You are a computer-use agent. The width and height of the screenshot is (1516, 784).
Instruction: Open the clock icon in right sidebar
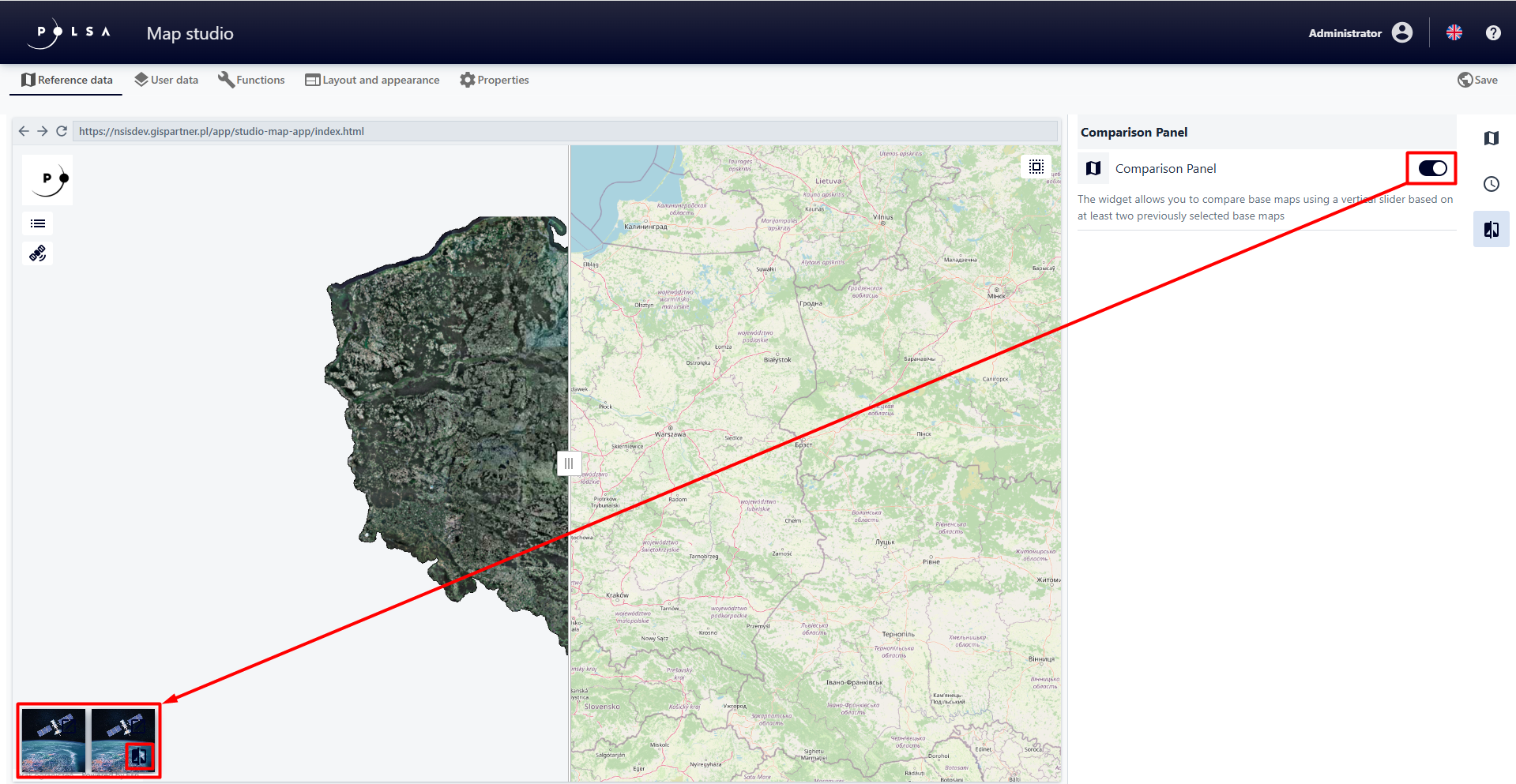point(1491,184)
